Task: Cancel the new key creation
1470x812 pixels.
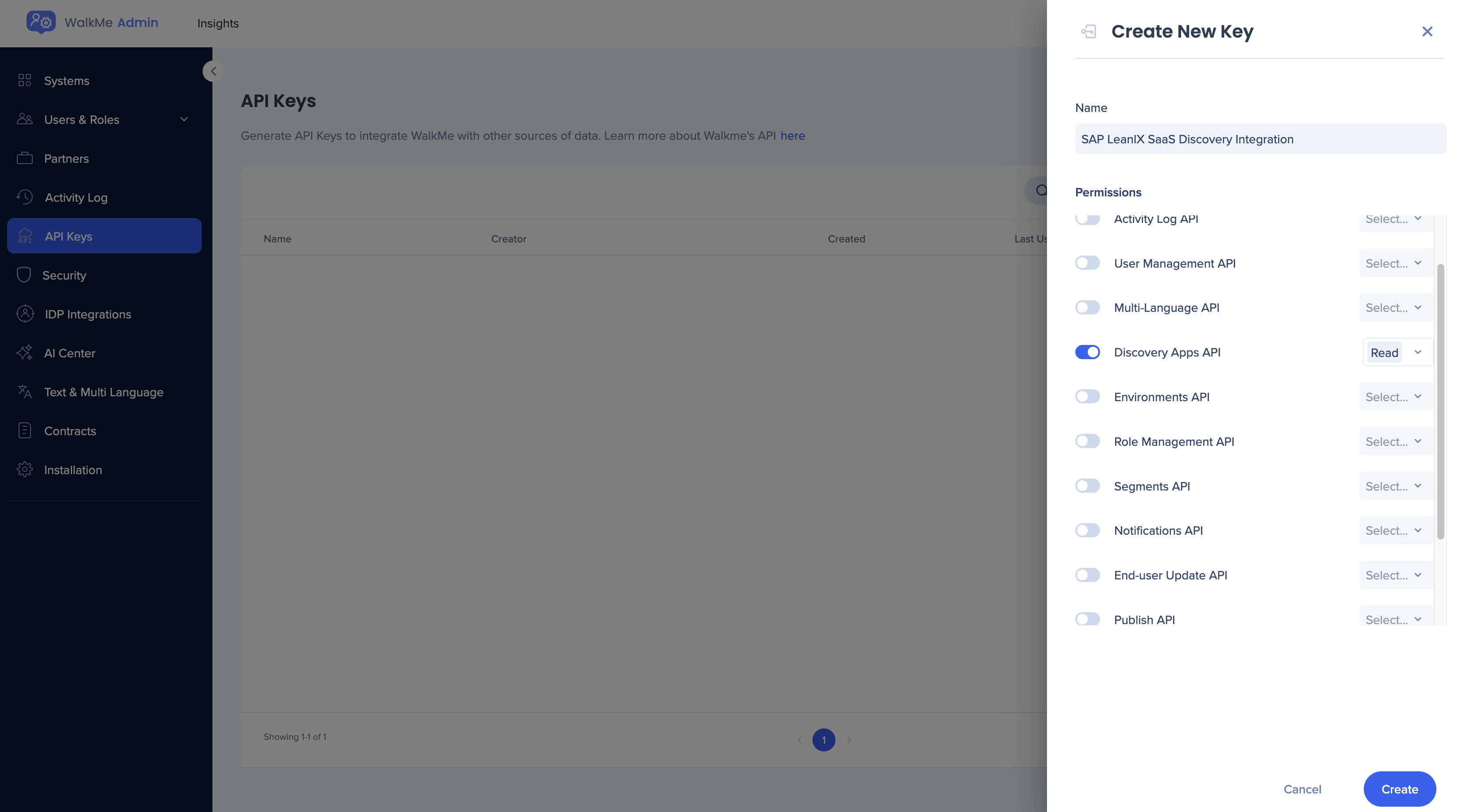Action: [1302, 789]
